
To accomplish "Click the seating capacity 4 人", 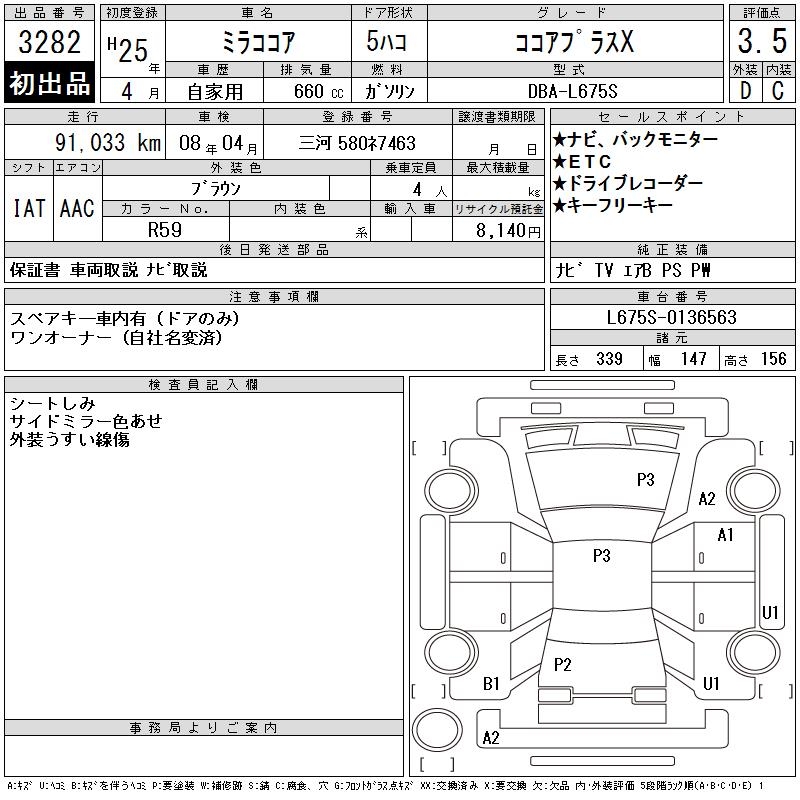I will coord(430,190).
